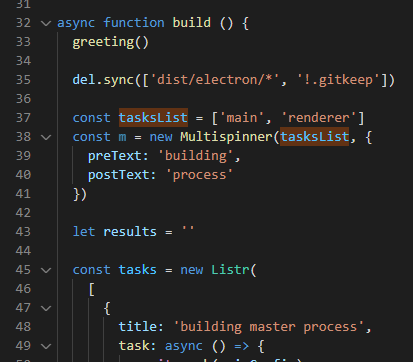Click the 'title' property on line 48
This screenshot has height=362, width=413.
(x=138, y=327)
